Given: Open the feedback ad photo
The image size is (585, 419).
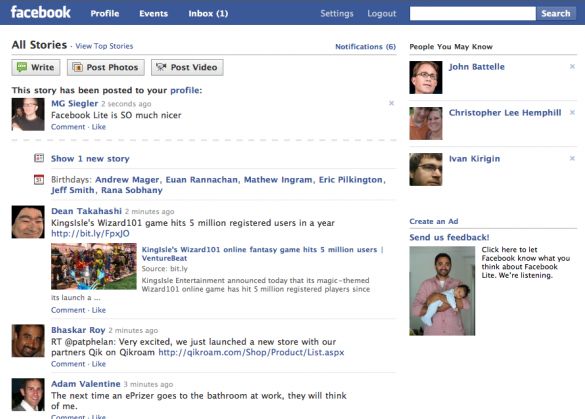Looking at the screenshot, I should (442, 291).
